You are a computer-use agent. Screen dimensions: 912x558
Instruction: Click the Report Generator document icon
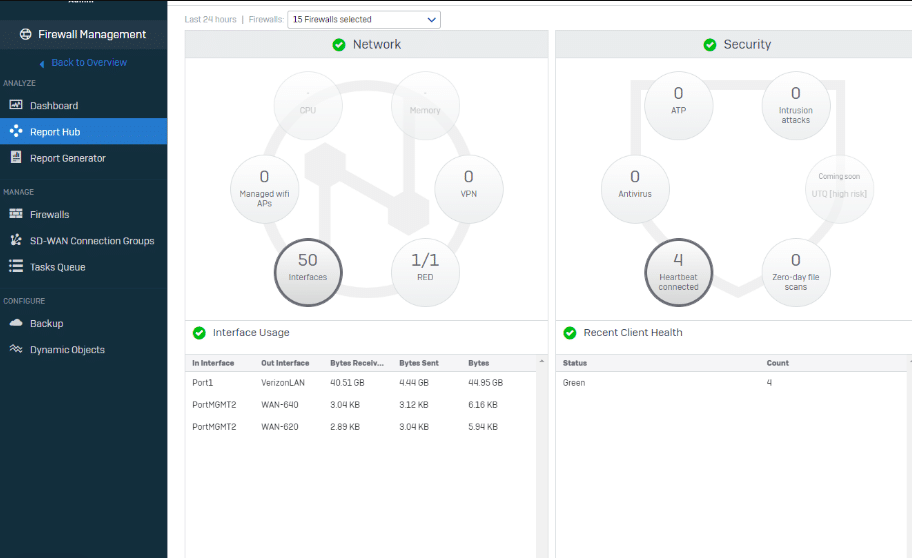tap(16, 157)
